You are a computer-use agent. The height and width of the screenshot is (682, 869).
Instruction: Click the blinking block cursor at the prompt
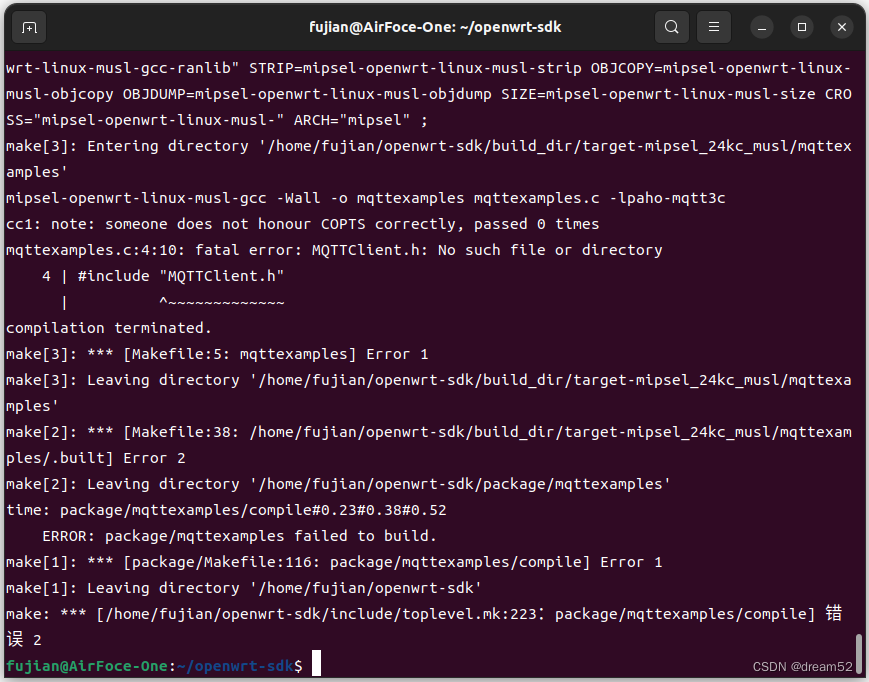(316, 662)
